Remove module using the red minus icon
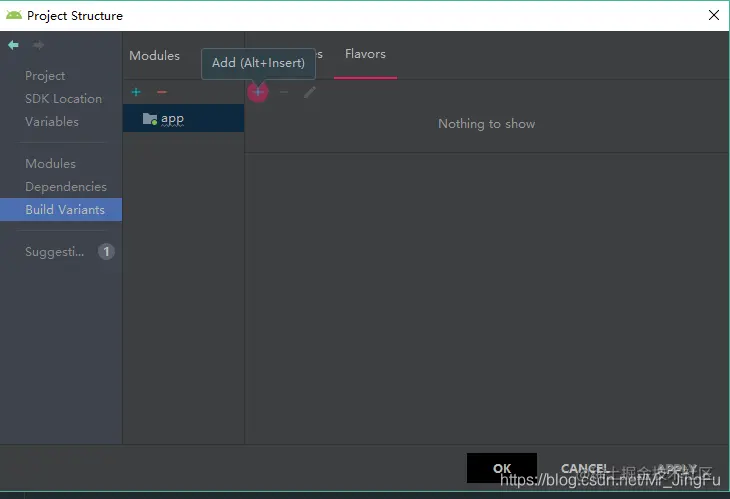This screenshot has height=499, width=730. (162, 92)
